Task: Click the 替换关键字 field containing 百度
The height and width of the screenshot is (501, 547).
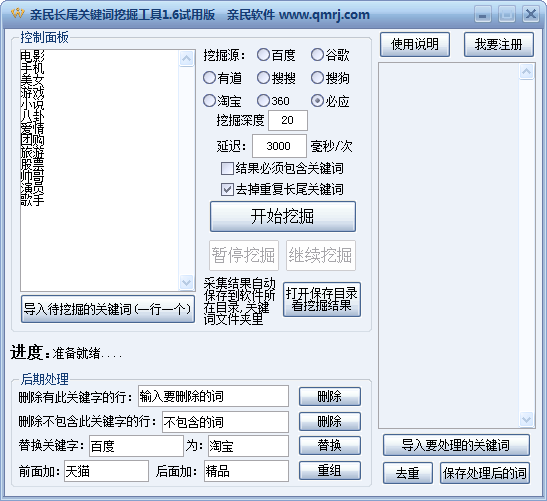Action: click(x=136, y=446)
